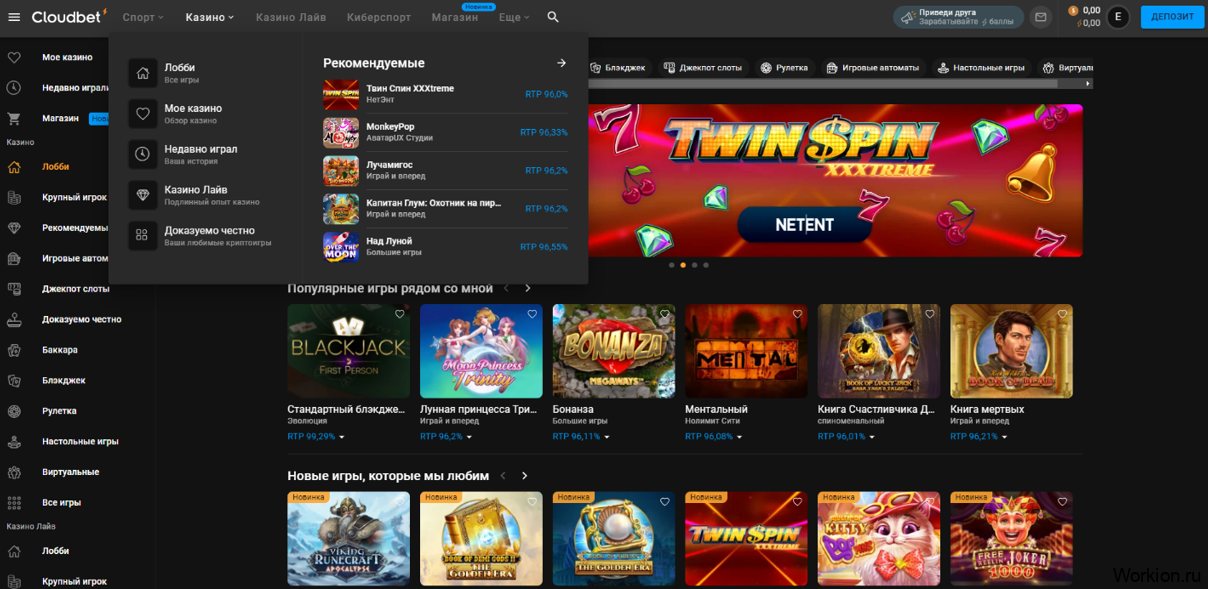Click the blue ДЕПОЗИТ button
This screenshot has height=589, width=1208.
pyautogui.click(x=1172, y=17)
